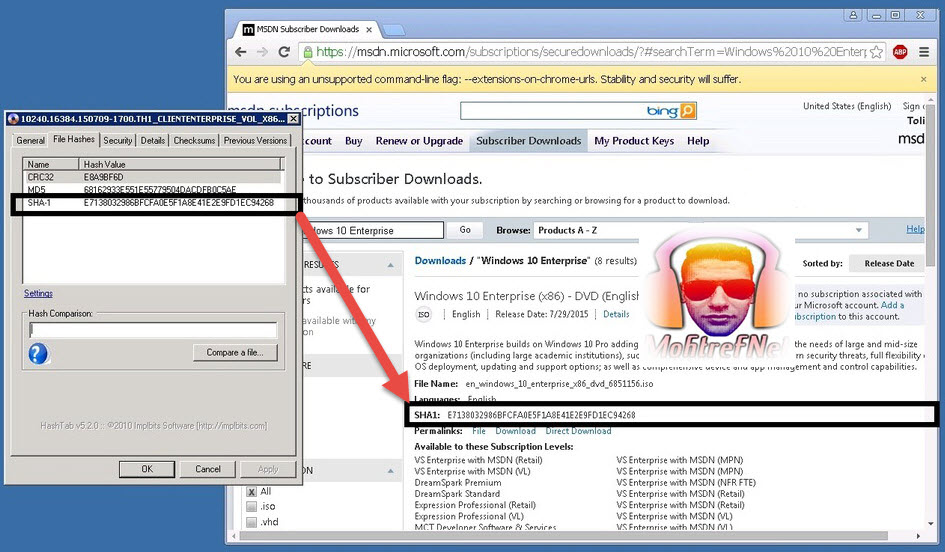The image size is (945, 552).
Task: Switch to Details tab in properties
Action: pos(152,140)
